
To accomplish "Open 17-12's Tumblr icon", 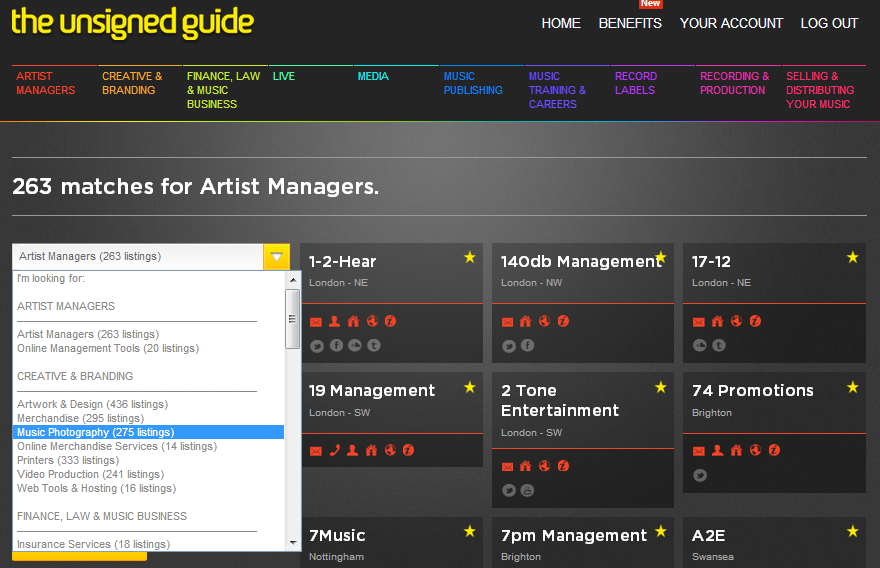I will pos(719,345).
